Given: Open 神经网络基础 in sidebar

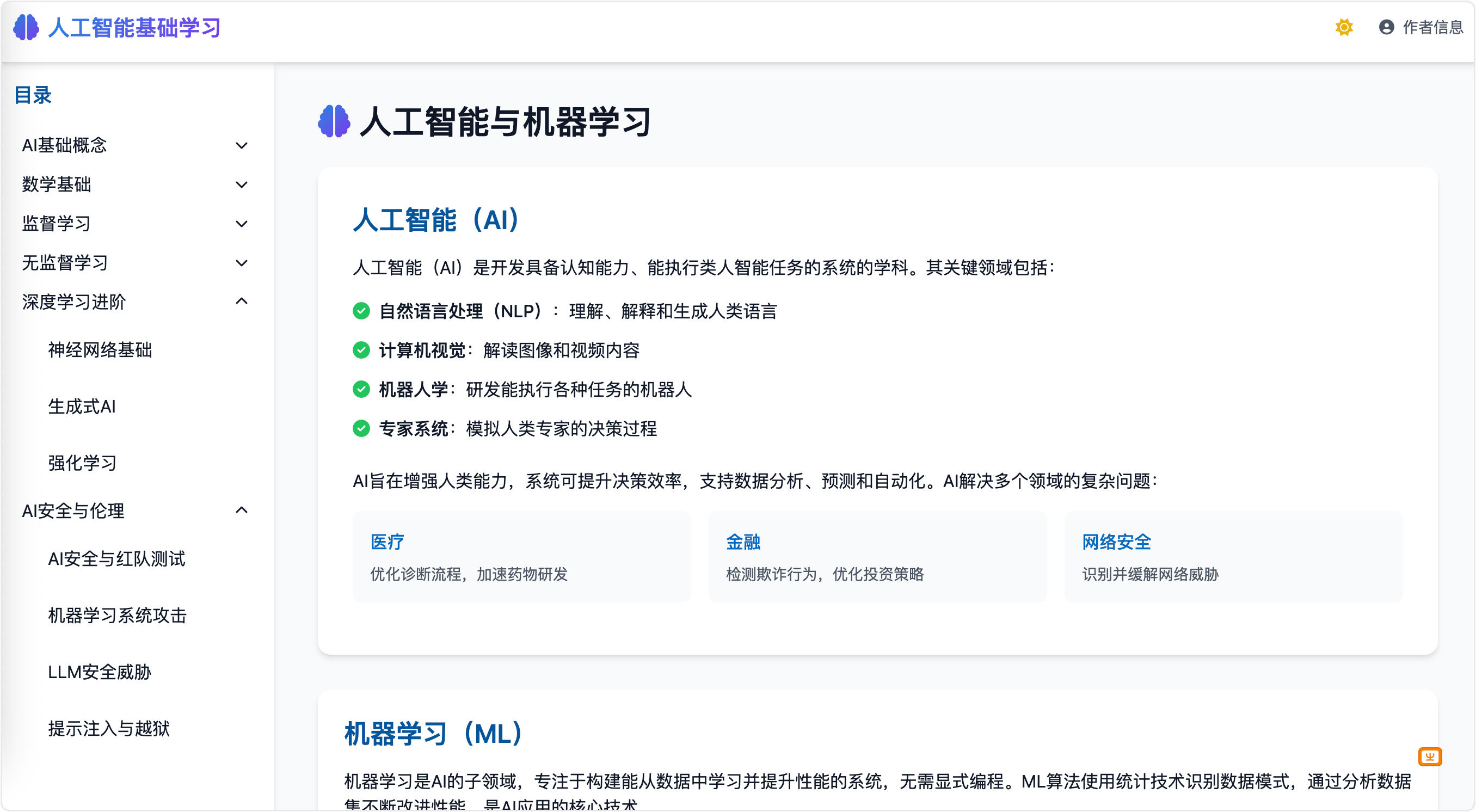Looking at the screenshot, I should click(100, 350).
